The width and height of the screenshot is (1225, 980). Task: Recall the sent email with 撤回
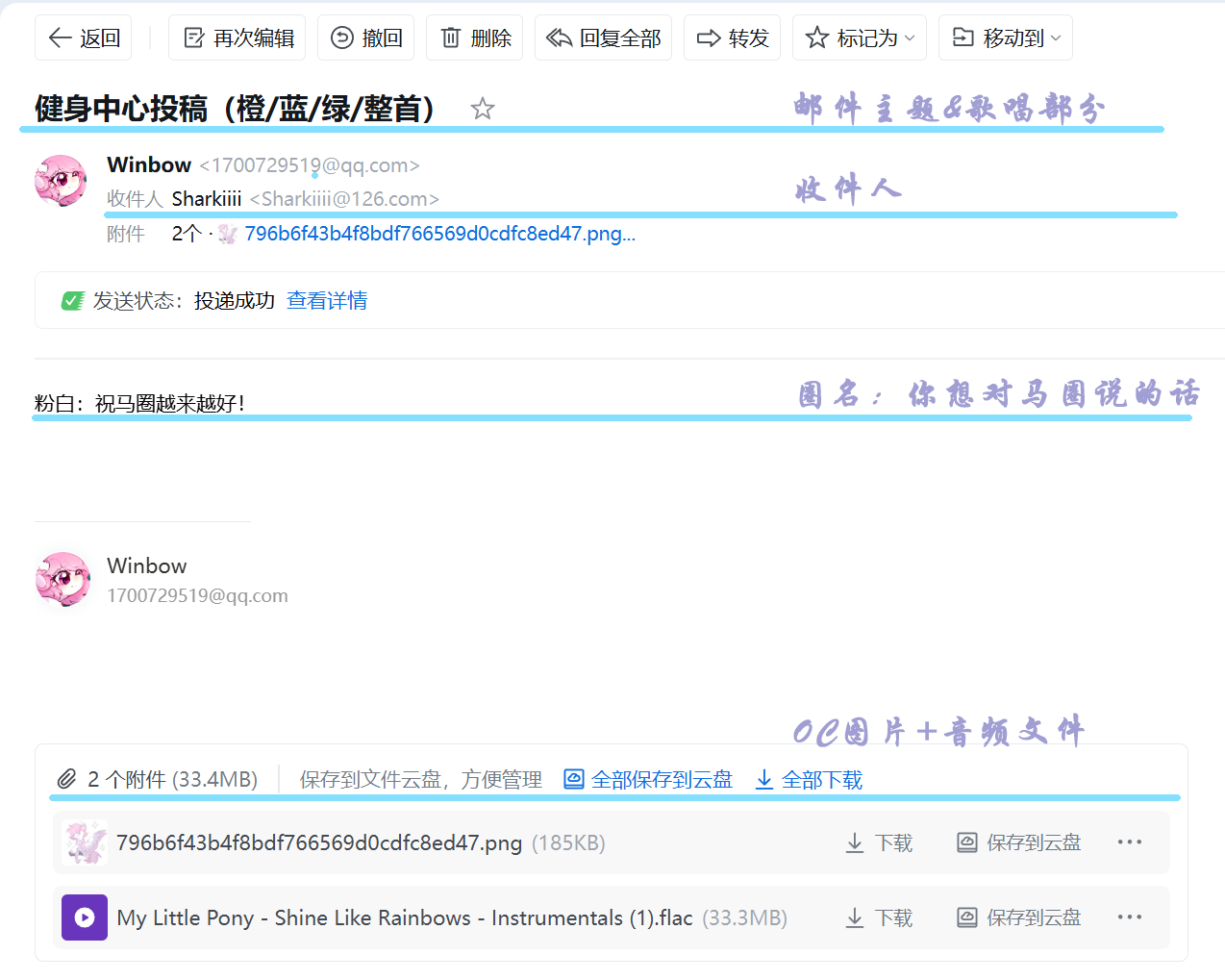[366, 38]
